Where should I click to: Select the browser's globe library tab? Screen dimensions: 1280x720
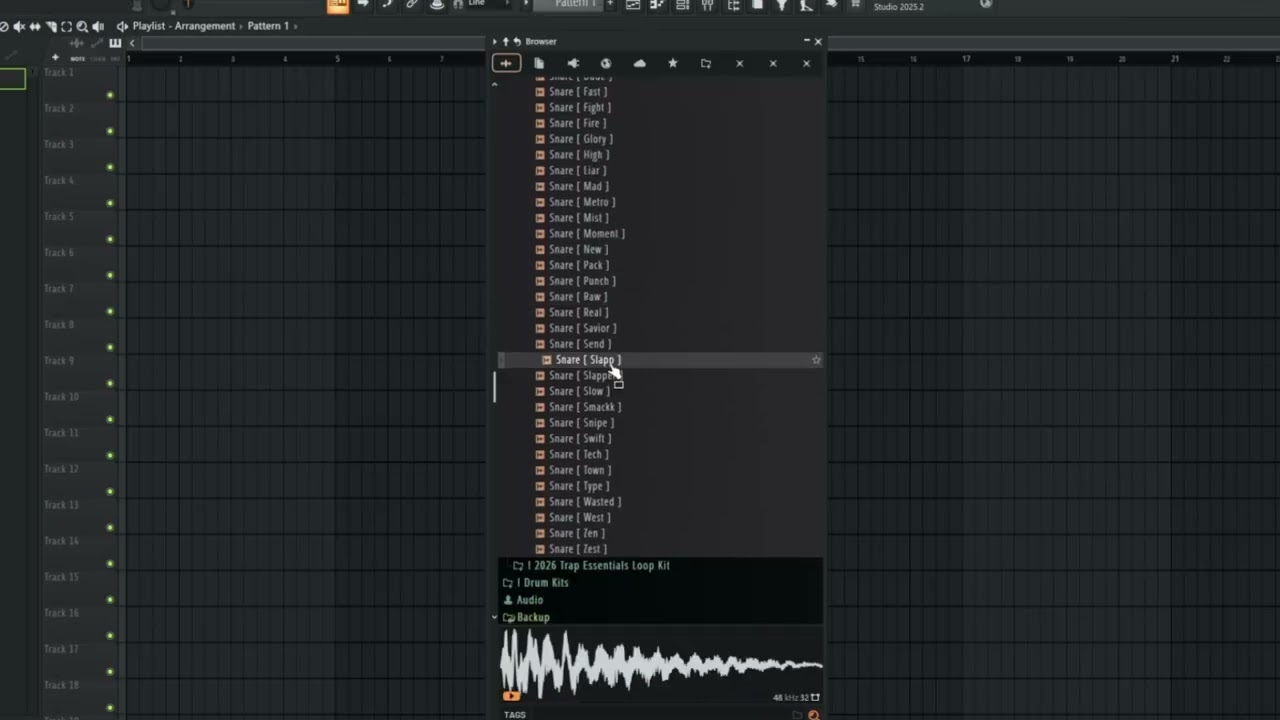(x=606, y=63)
